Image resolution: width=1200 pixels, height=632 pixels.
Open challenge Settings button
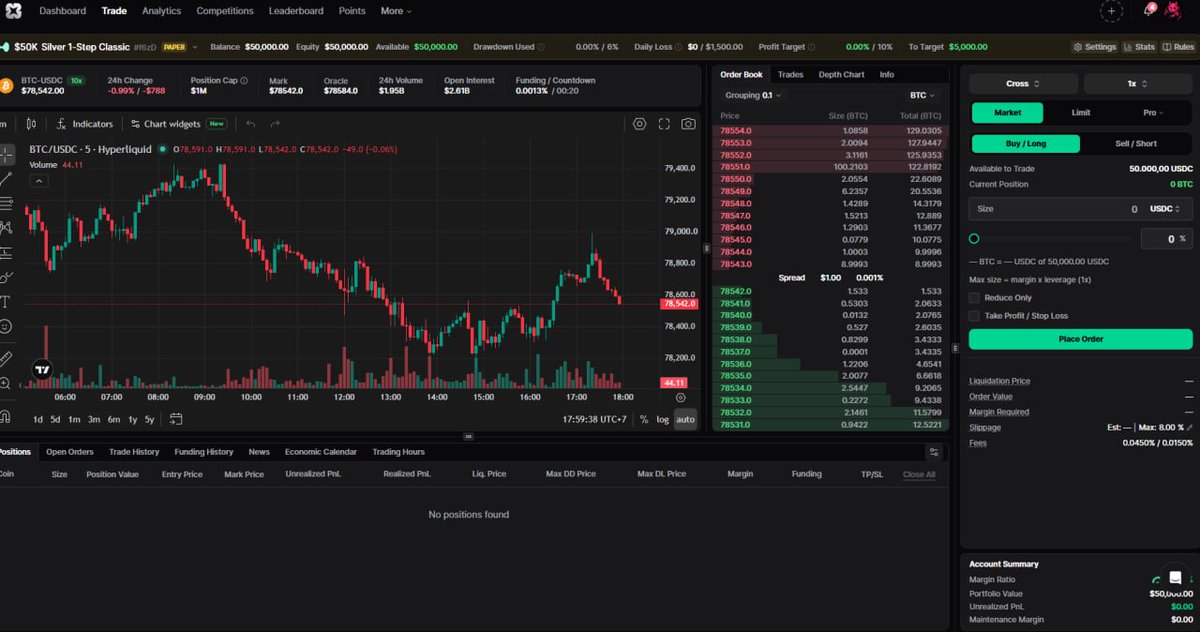click(x=1093, y=47)
